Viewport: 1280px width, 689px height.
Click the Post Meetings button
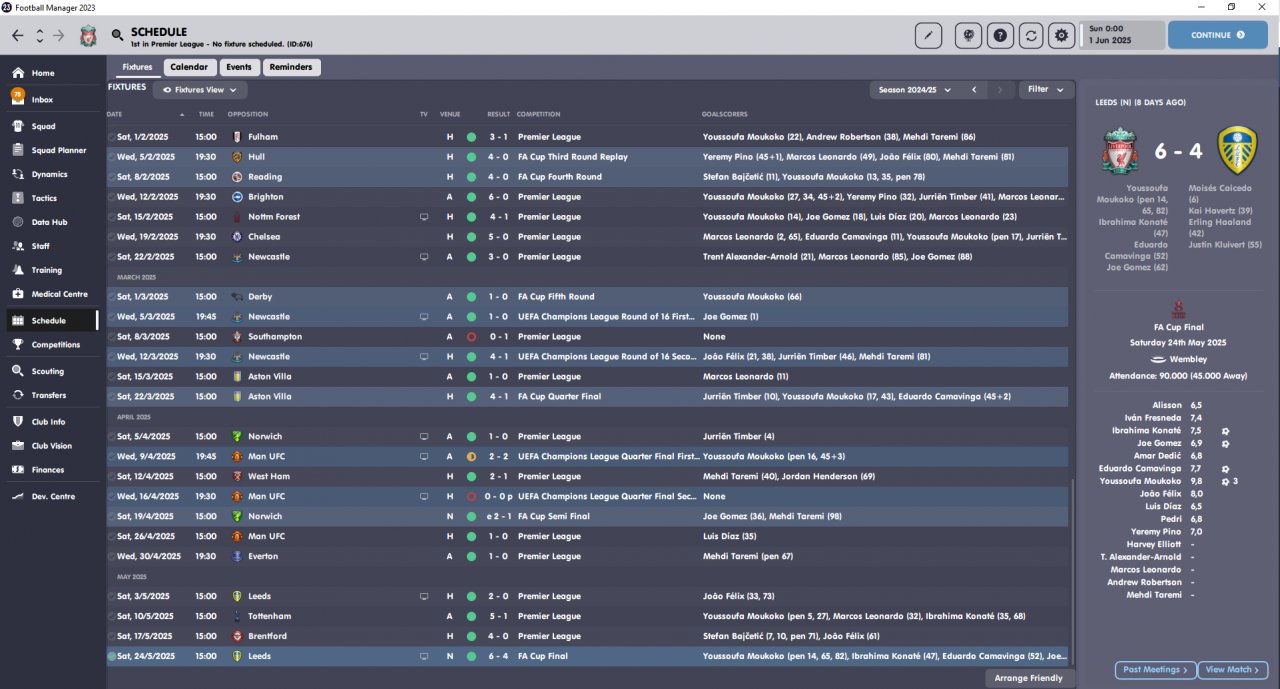coord(1155,670)
